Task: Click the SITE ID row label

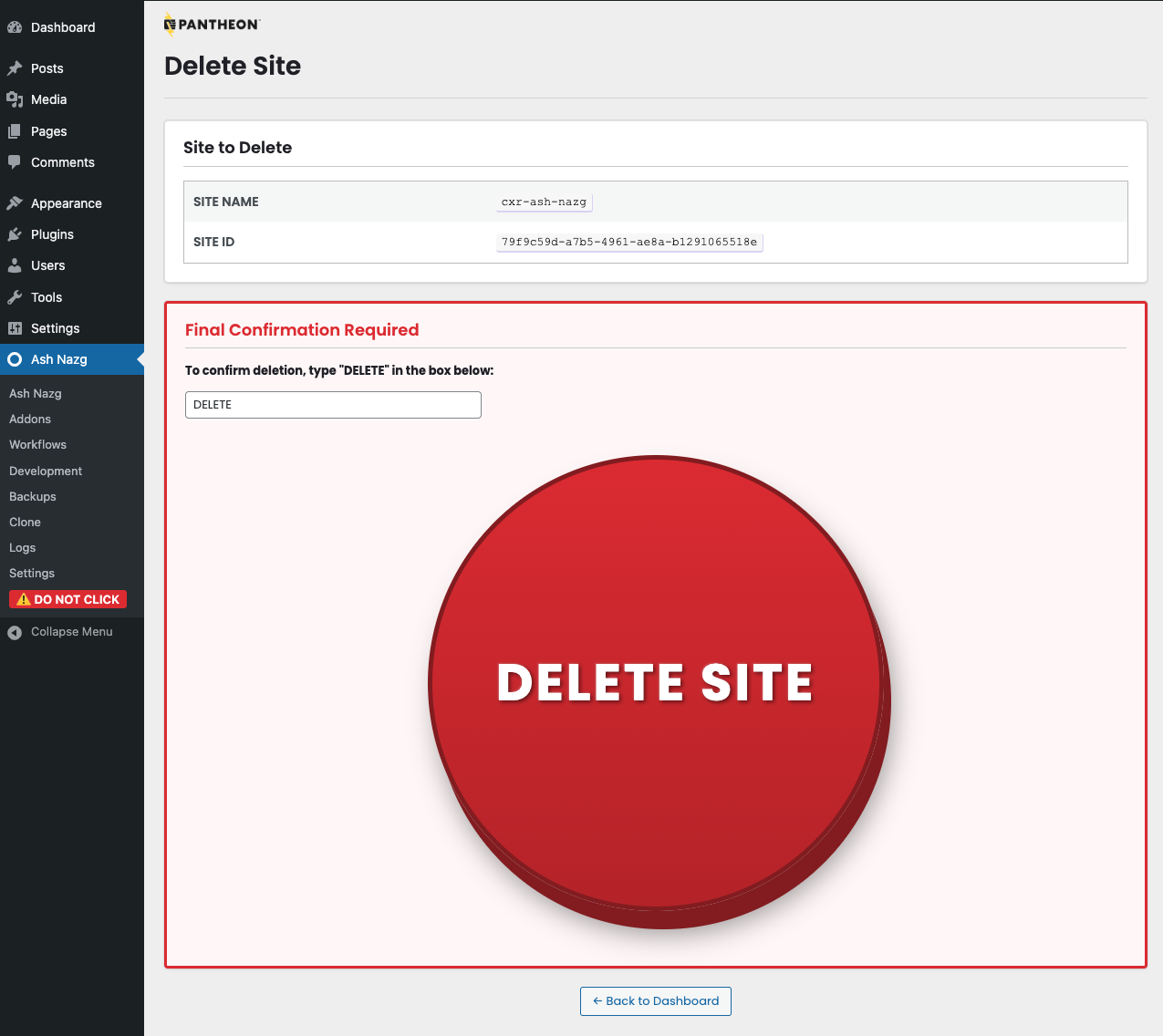Action: point(214,242)
